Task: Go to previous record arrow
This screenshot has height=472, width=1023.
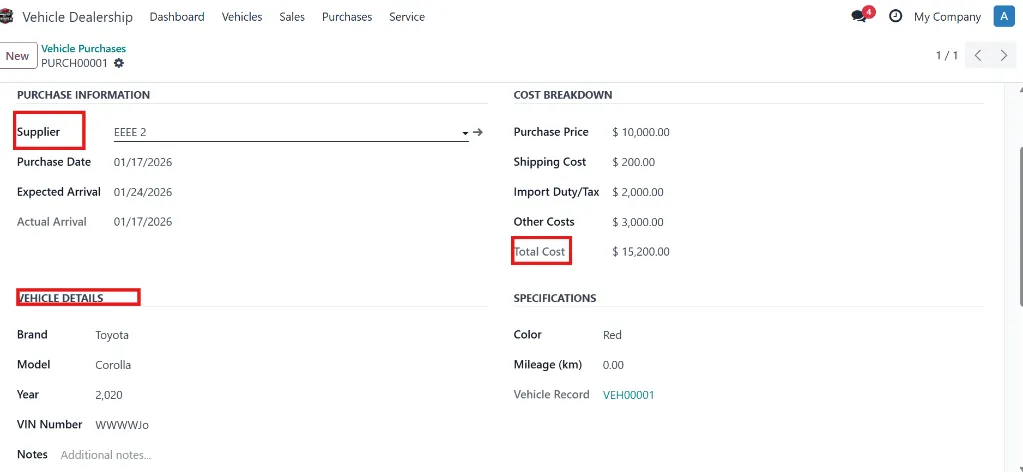Action: [978, 55]
